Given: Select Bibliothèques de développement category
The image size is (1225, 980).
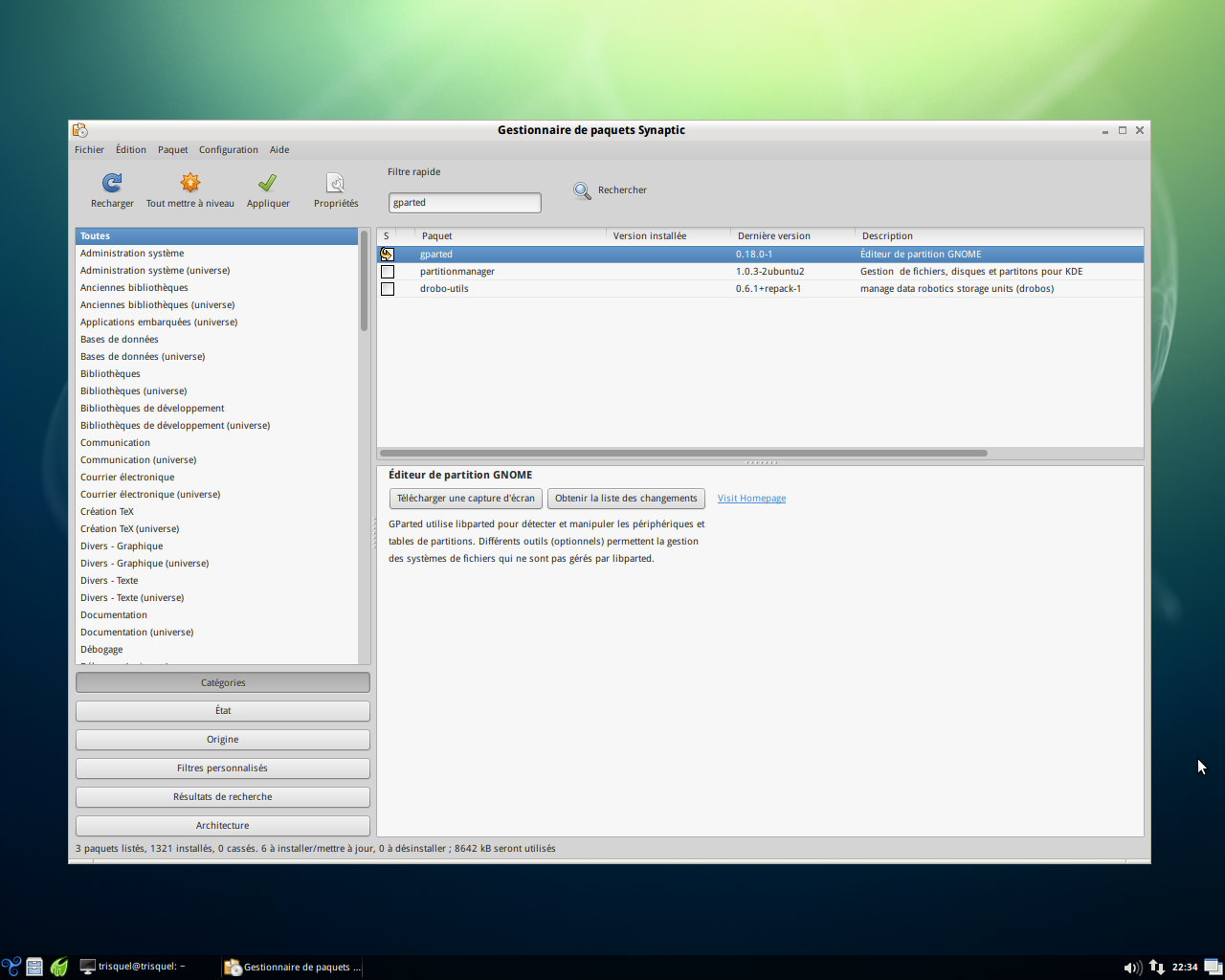Looking at the screenshot, I should click(216, 409).
